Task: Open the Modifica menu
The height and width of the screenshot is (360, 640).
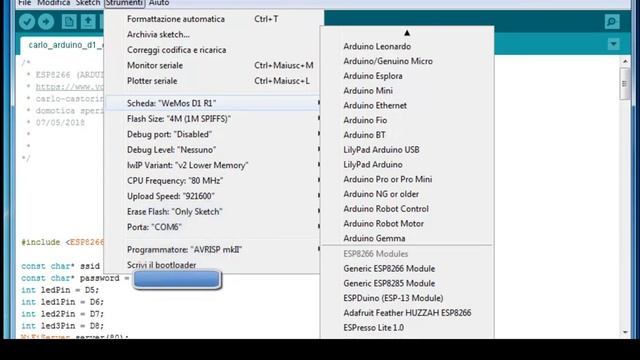Action: point(53,3)
